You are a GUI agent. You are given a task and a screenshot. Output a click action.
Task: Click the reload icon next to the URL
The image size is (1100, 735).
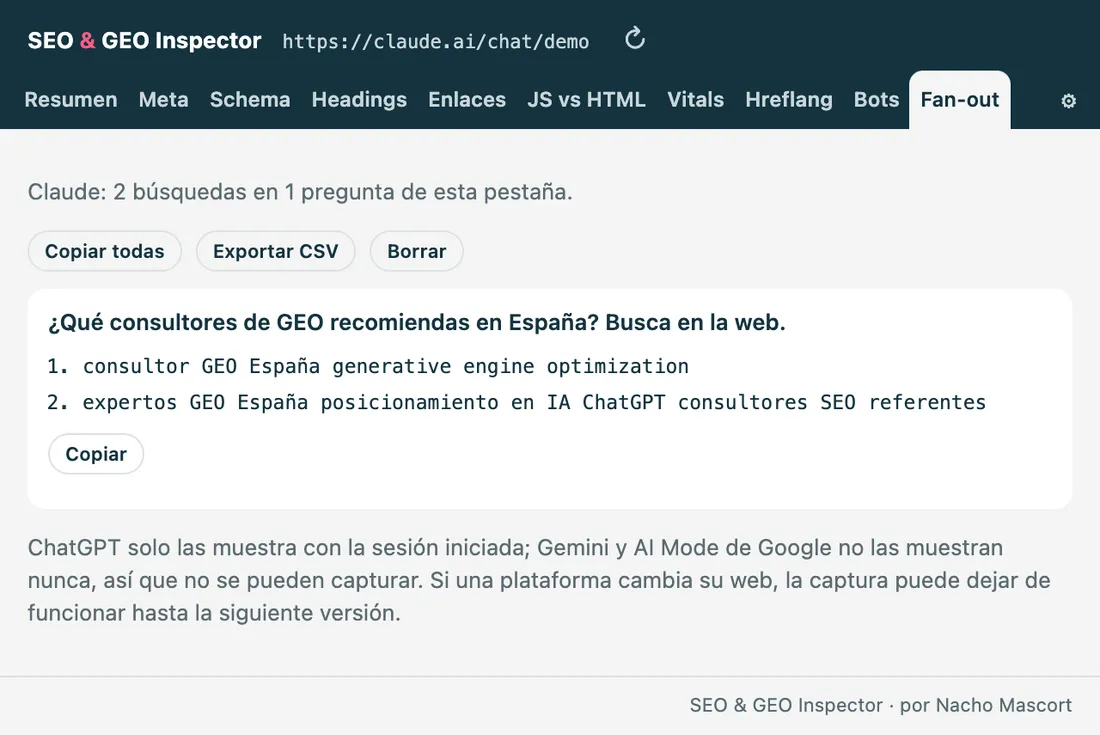(x=635, y=39)
